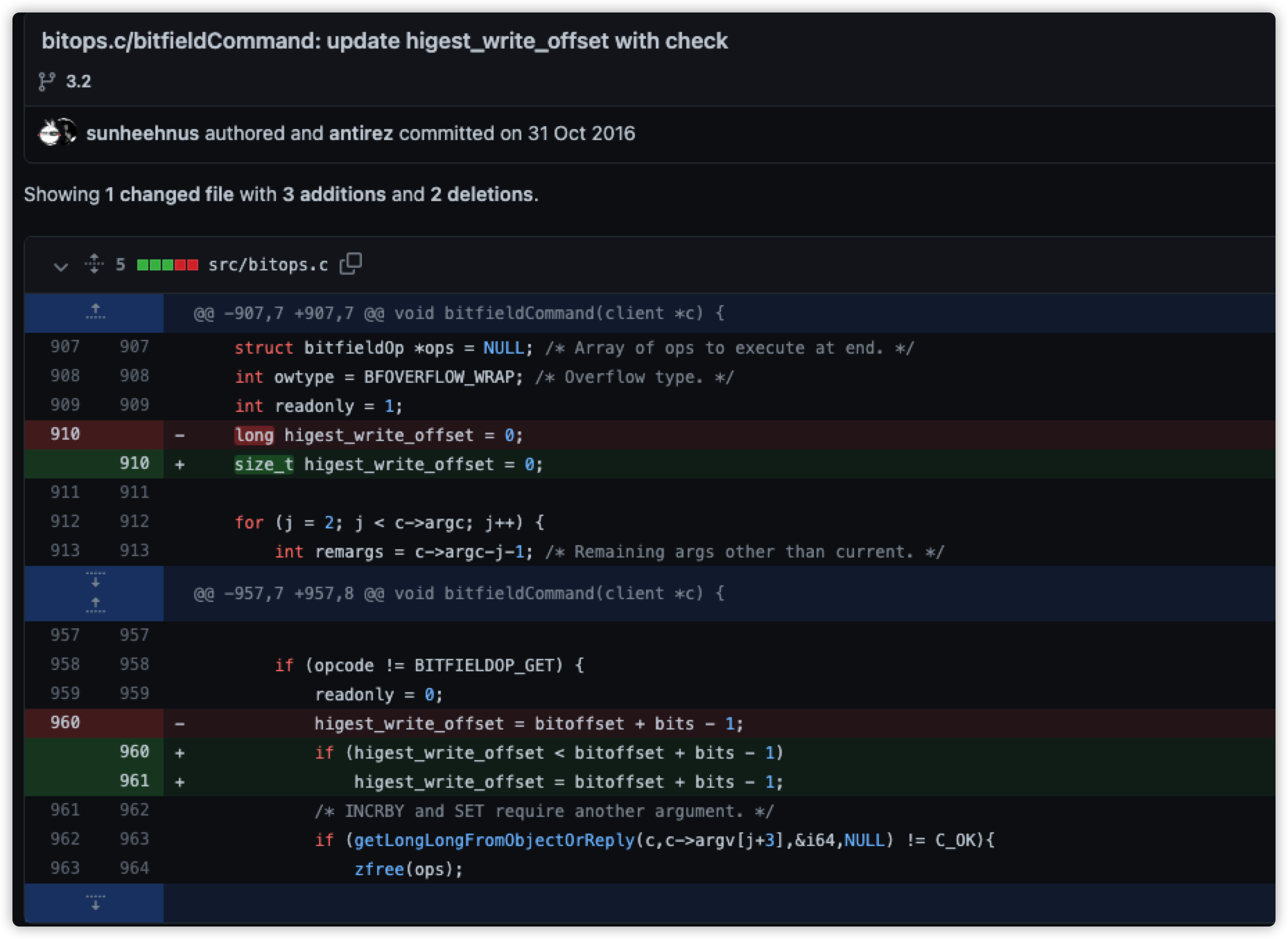
Task: Click the 'for (j = 2;' loop line
Action: 390,522
